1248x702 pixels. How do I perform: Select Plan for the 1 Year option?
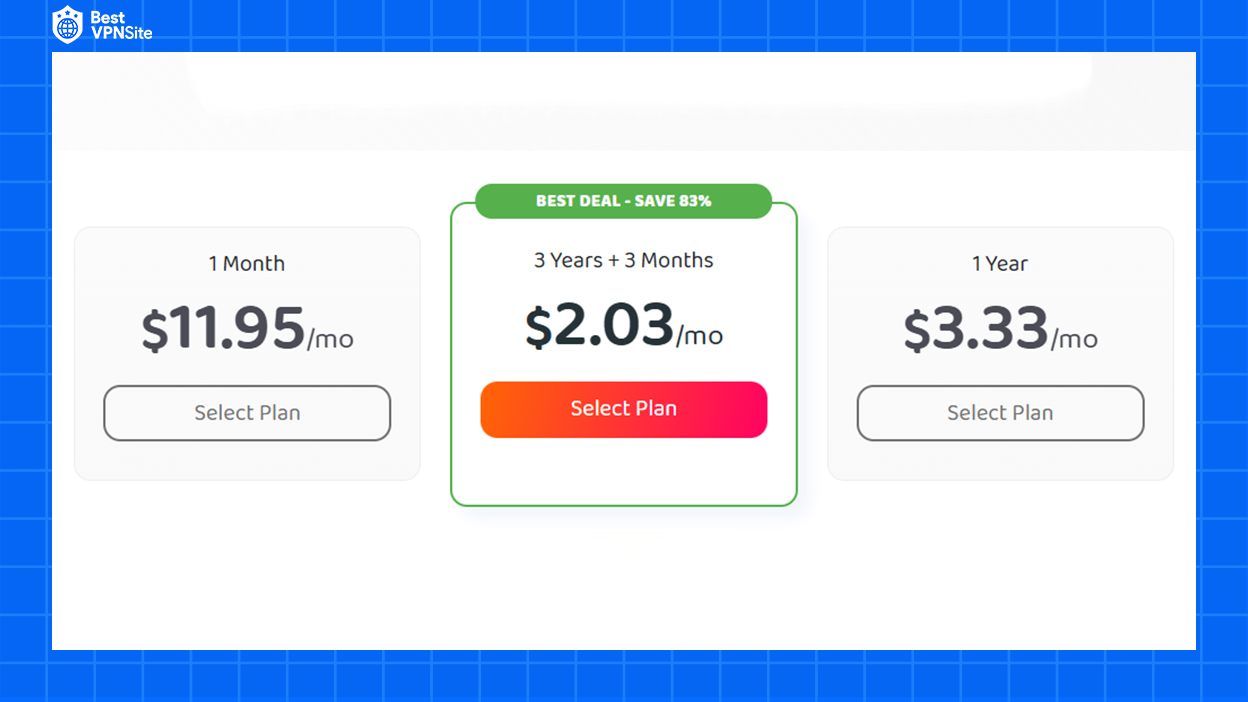(x=1000, y=413)
